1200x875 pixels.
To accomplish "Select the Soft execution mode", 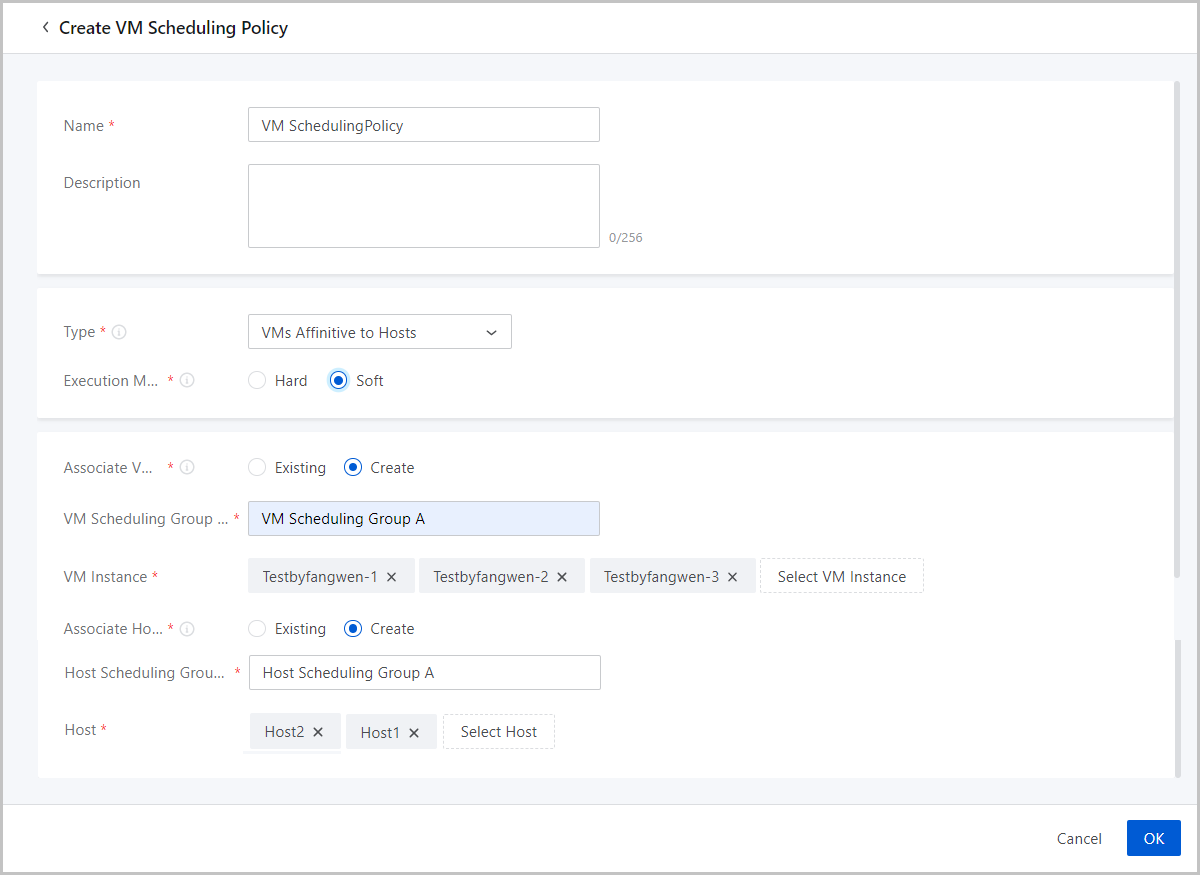I will coord(339,381).
